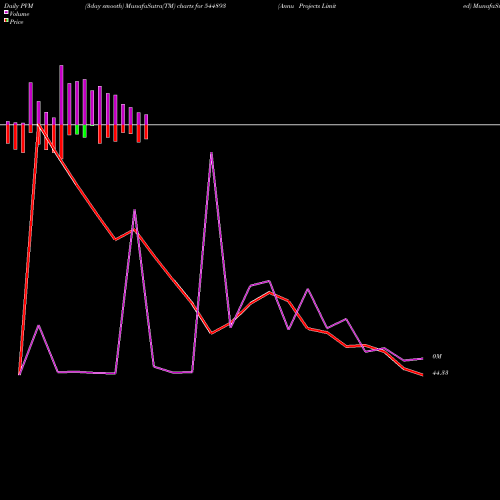The height and width of the screenshot is (500, 500).
Task: Click the '0M' volume value label
Action: tap(437, 357)
